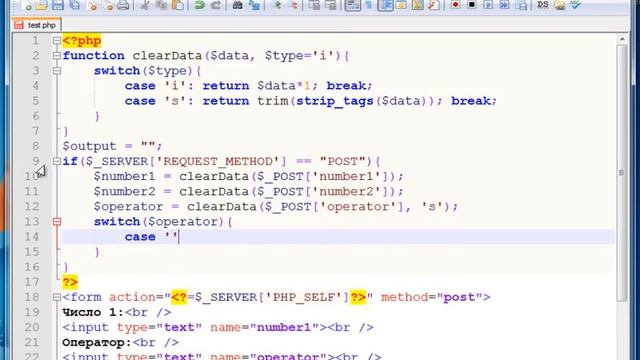Open the folder-style toolbar icon after indent guide
The height and width of the screenshot is (360, 640).
401,5
